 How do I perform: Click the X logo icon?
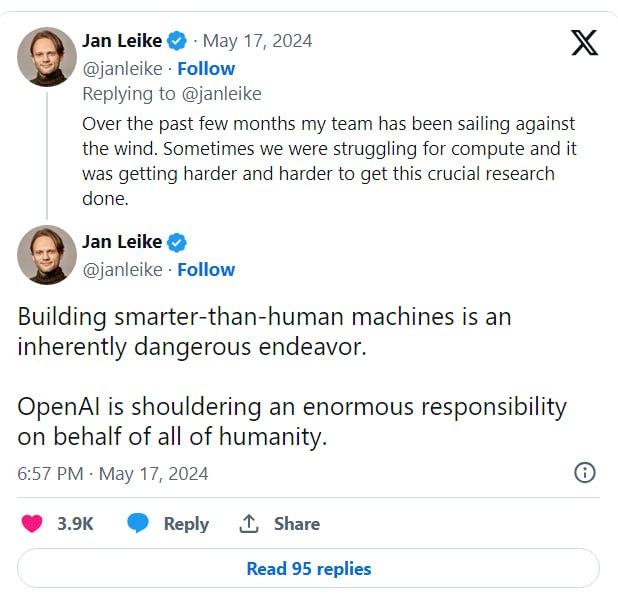click(584, 42)
